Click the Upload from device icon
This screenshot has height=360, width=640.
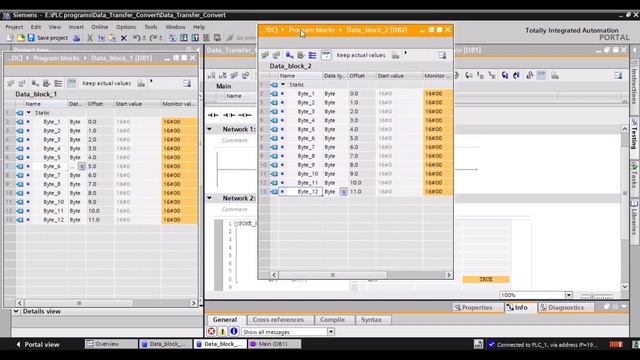point(195,38)
